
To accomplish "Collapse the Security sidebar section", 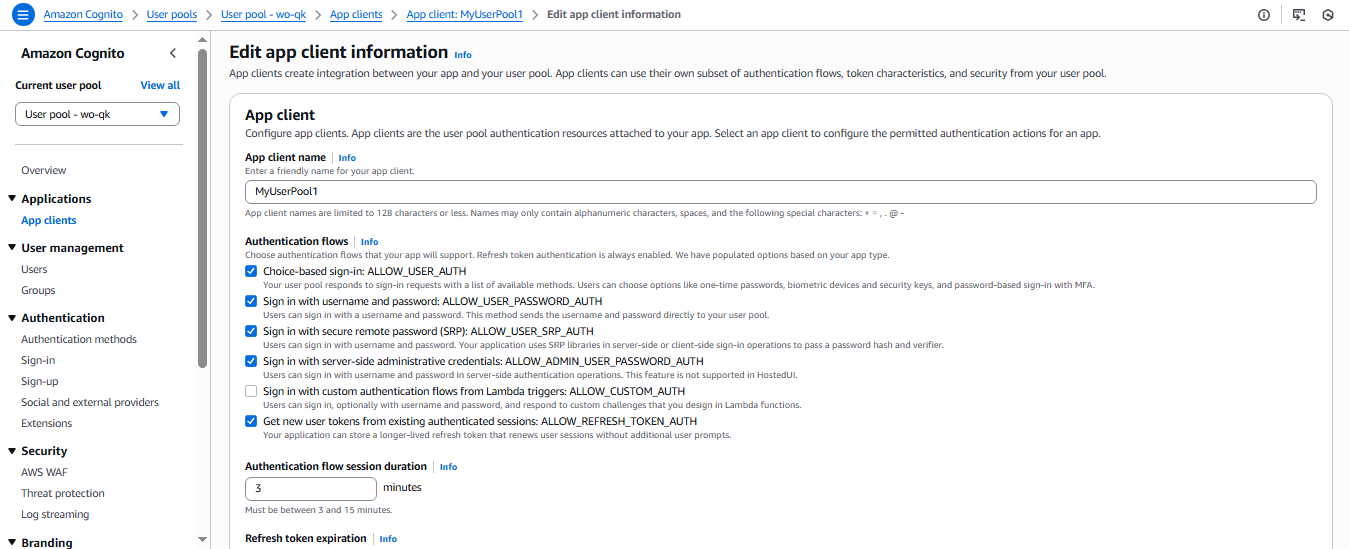I will pos(12,451).
